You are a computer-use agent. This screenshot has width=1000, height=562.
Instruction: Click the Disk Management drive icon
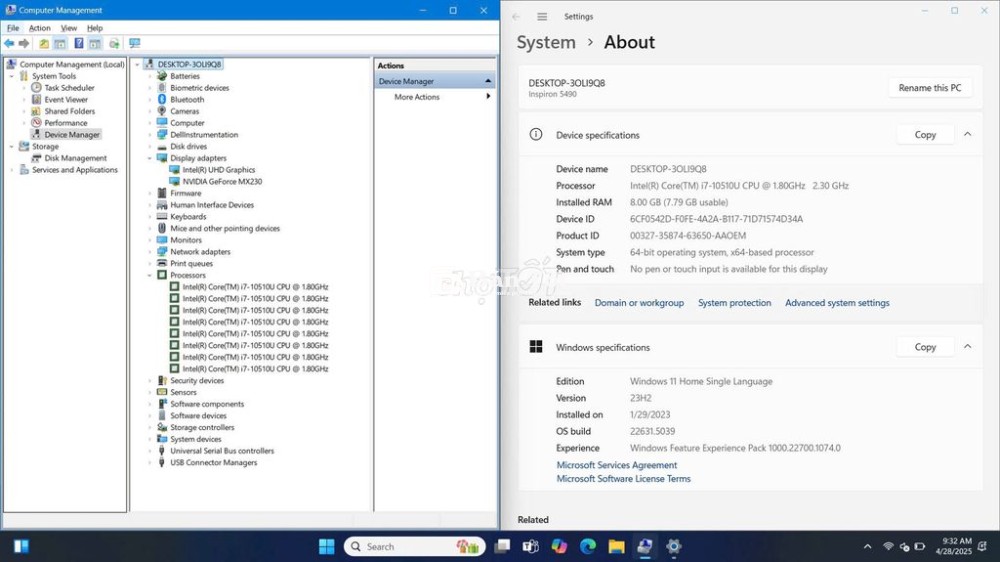36,158
